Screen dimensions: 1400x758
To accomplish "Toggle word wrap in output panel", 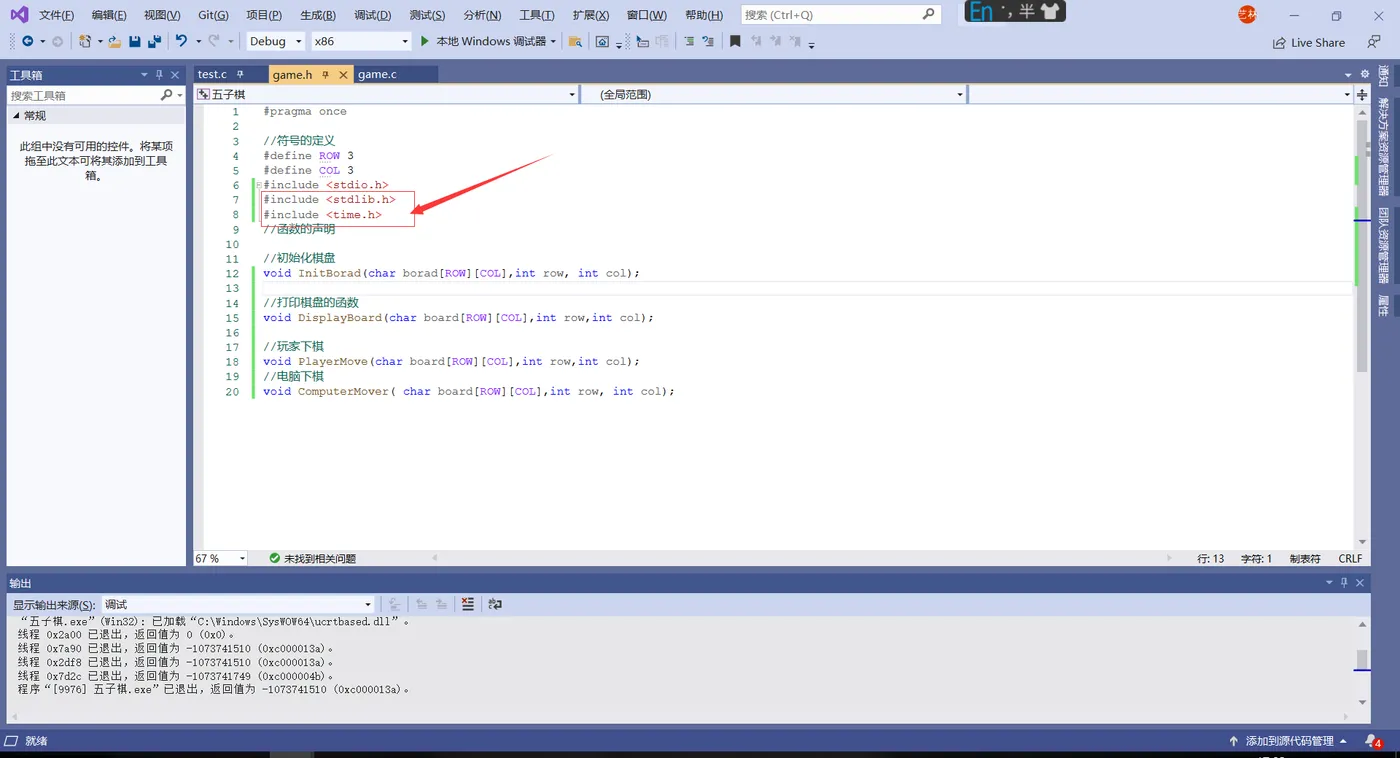I will tap(494, 604).
